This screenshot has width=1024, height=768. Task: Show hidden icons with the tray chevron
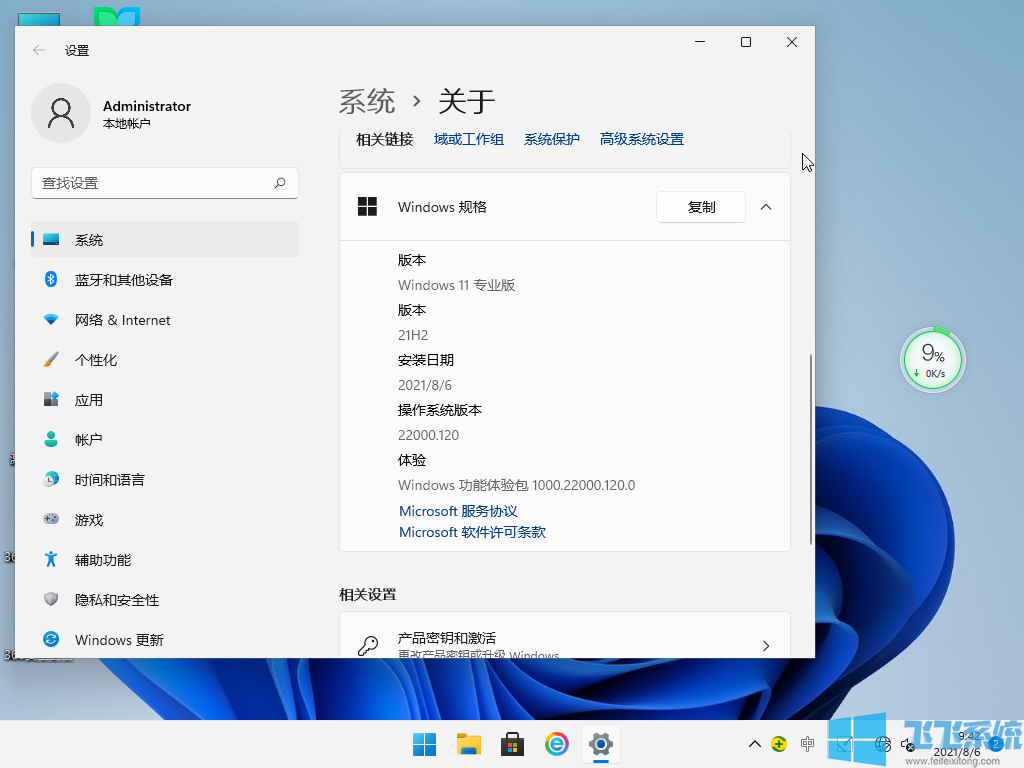click(x=754, y=744)
